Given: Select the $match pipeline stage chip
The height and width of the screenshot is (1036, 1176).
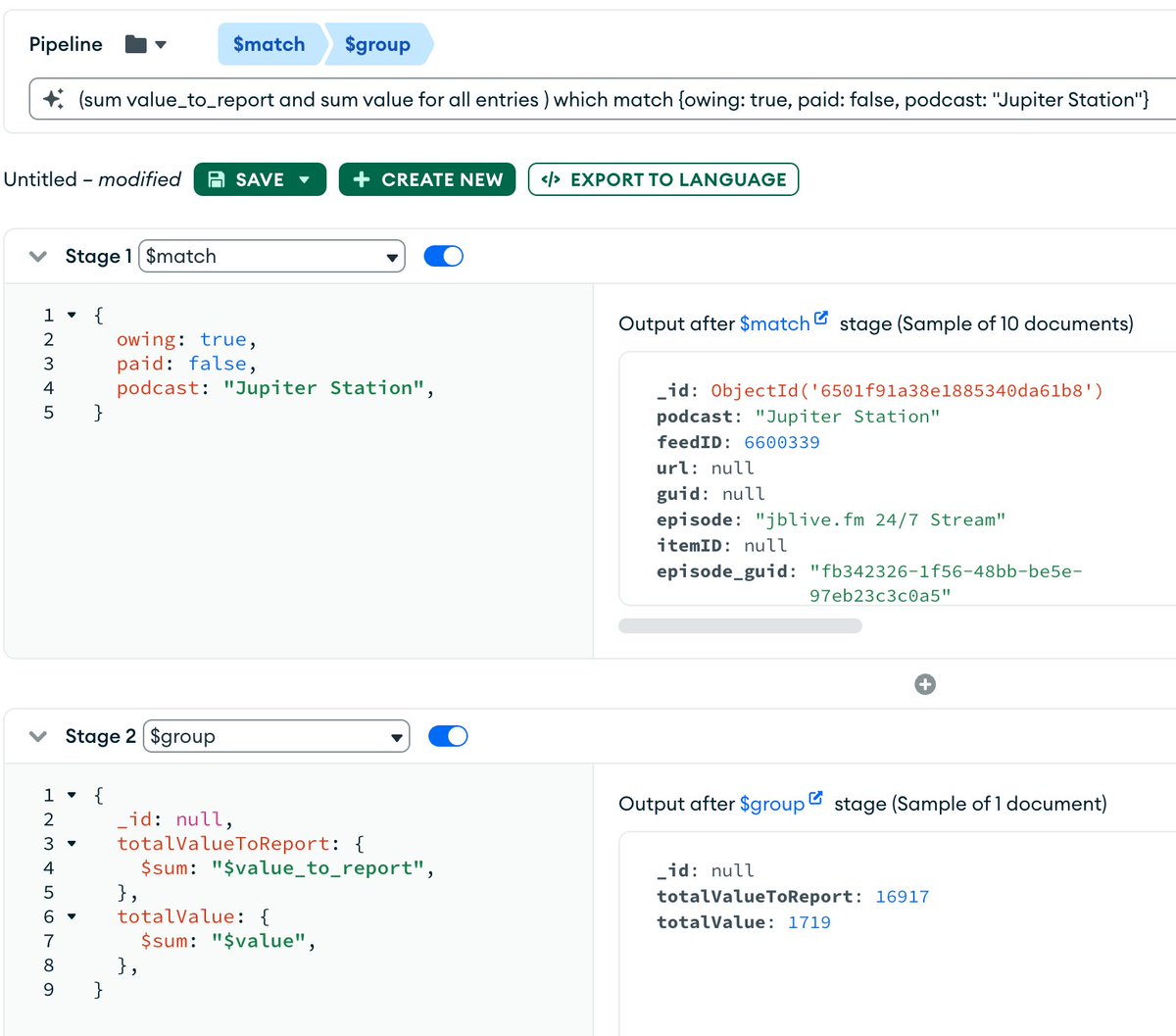Looking at the screenshot, I should [x=269, y=44].
